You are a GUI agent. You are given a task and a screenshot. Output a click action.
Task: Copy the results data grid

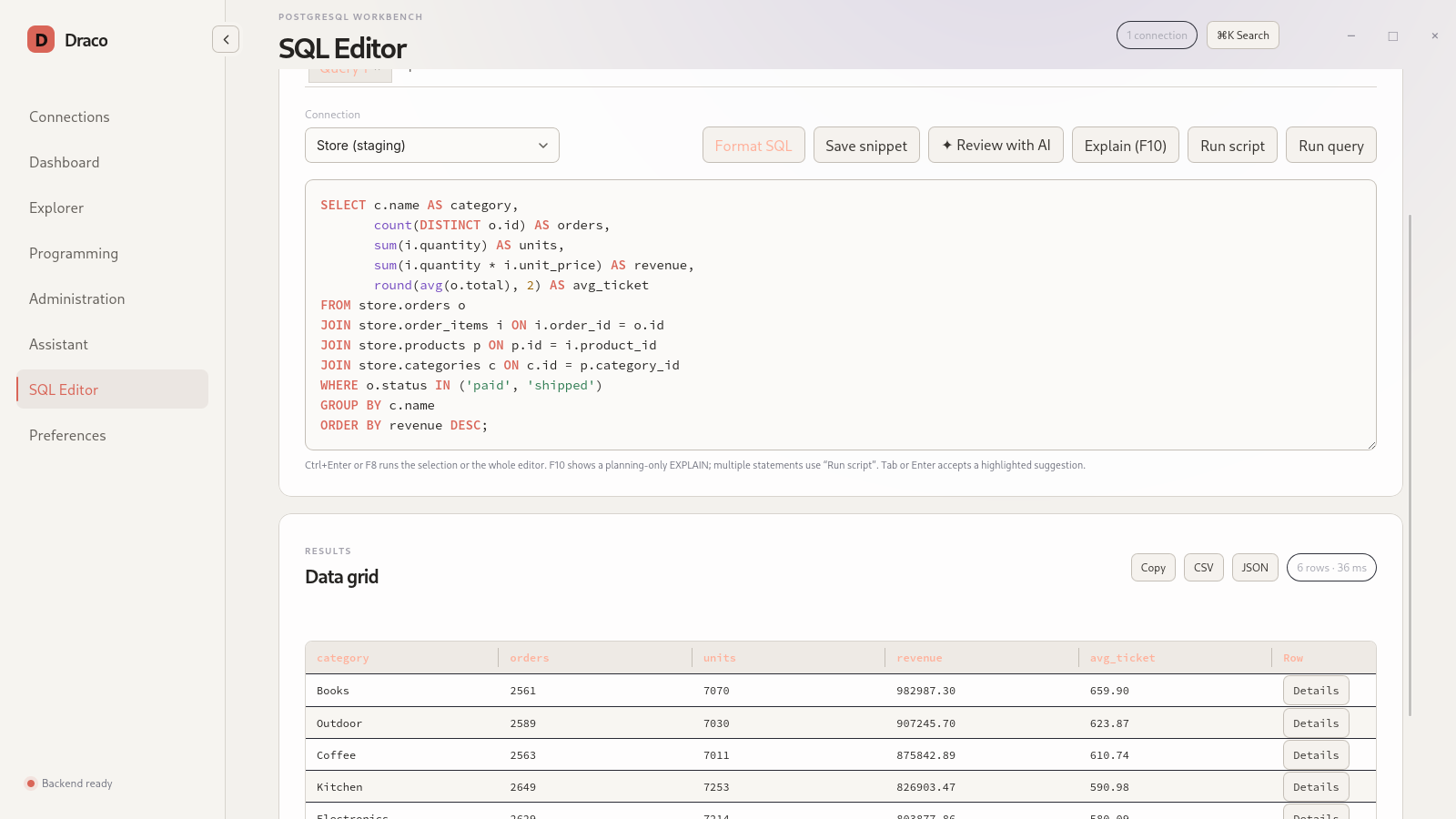[1153, 568]
